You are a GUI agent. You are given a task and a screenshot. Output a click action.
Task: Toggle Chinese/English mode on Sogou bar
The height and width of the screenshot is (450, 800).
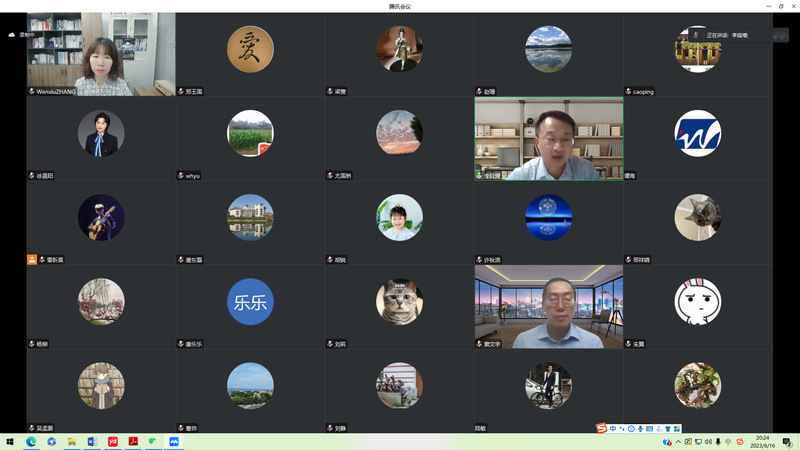point(613,429)
